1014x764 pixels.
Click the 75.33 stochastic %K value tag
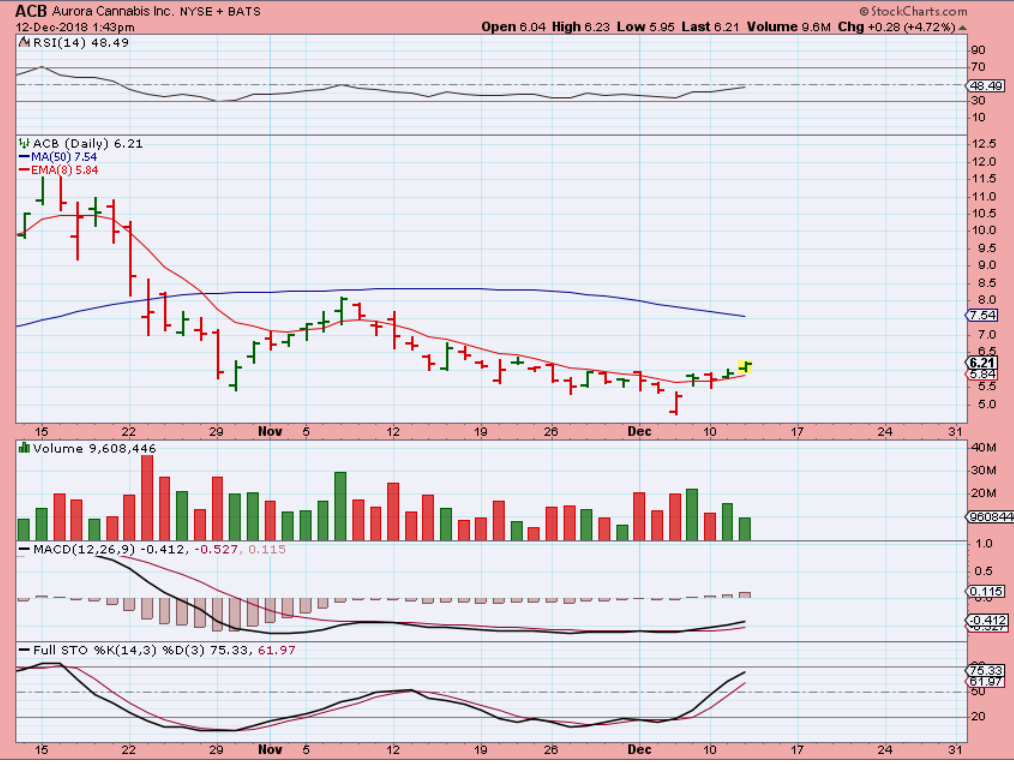point(985,671)
